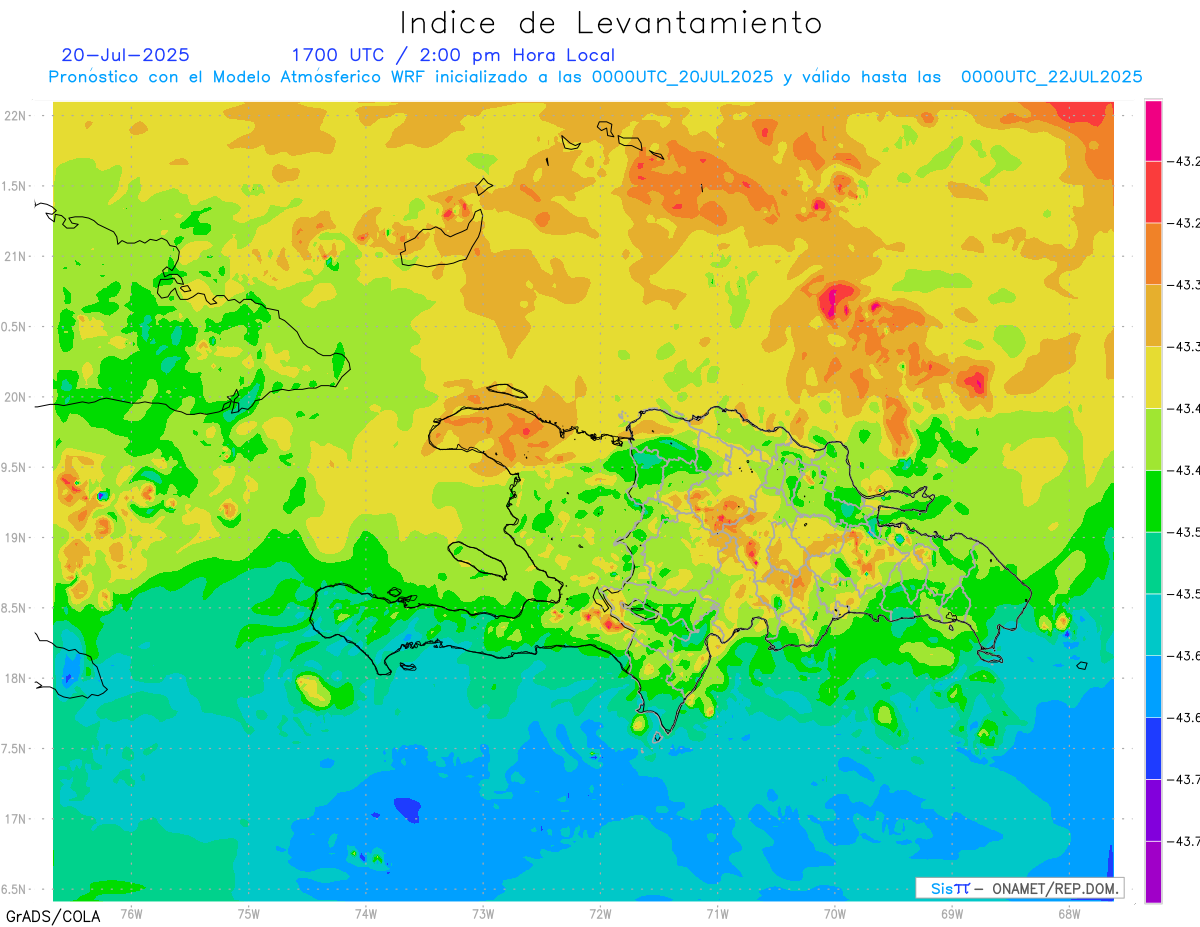Click the '75W' longitude label
This screenshot has height=927, width=1200.
[x=249, y=913]
